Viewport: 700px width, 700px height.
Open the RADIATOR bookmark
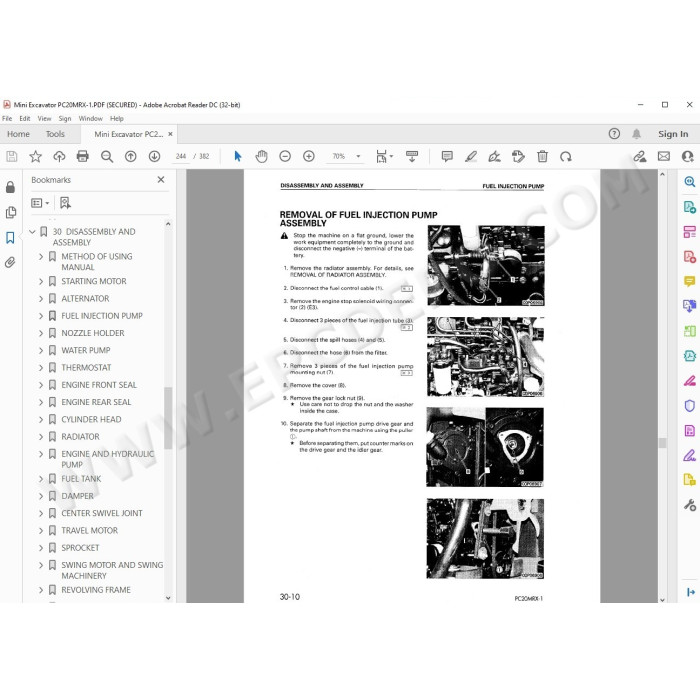pos(80,437)
